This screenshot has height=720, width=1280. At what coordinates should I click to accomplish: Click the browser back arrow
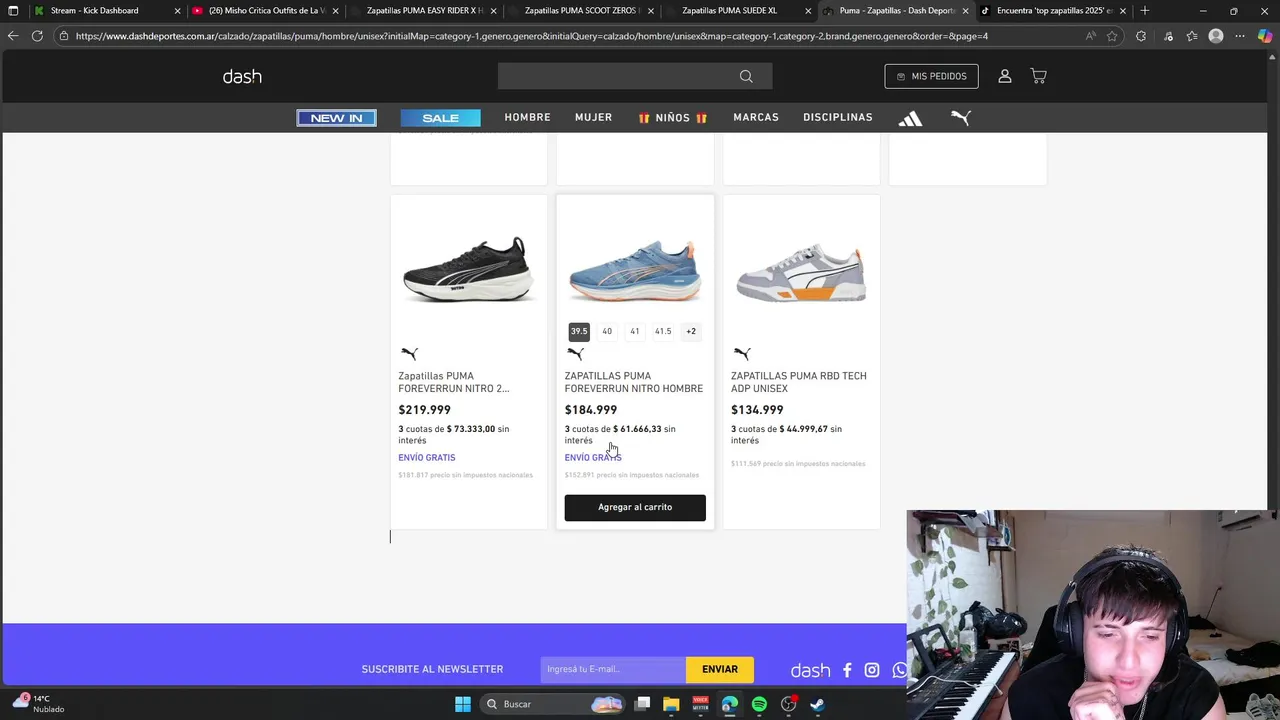coord(13,36)
